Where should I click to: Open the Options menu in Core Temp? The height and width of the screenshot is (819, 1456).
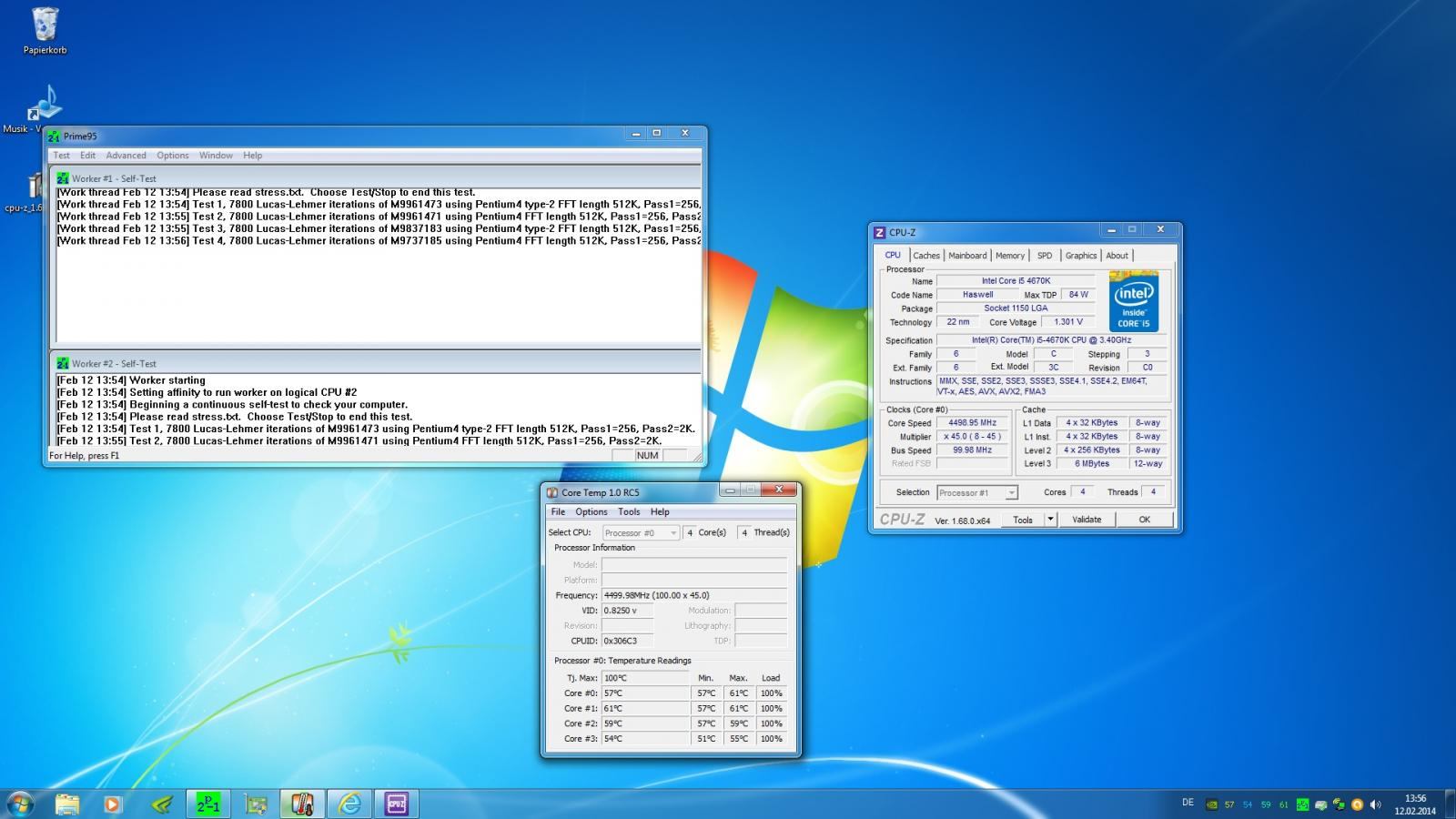pos(591,512)
